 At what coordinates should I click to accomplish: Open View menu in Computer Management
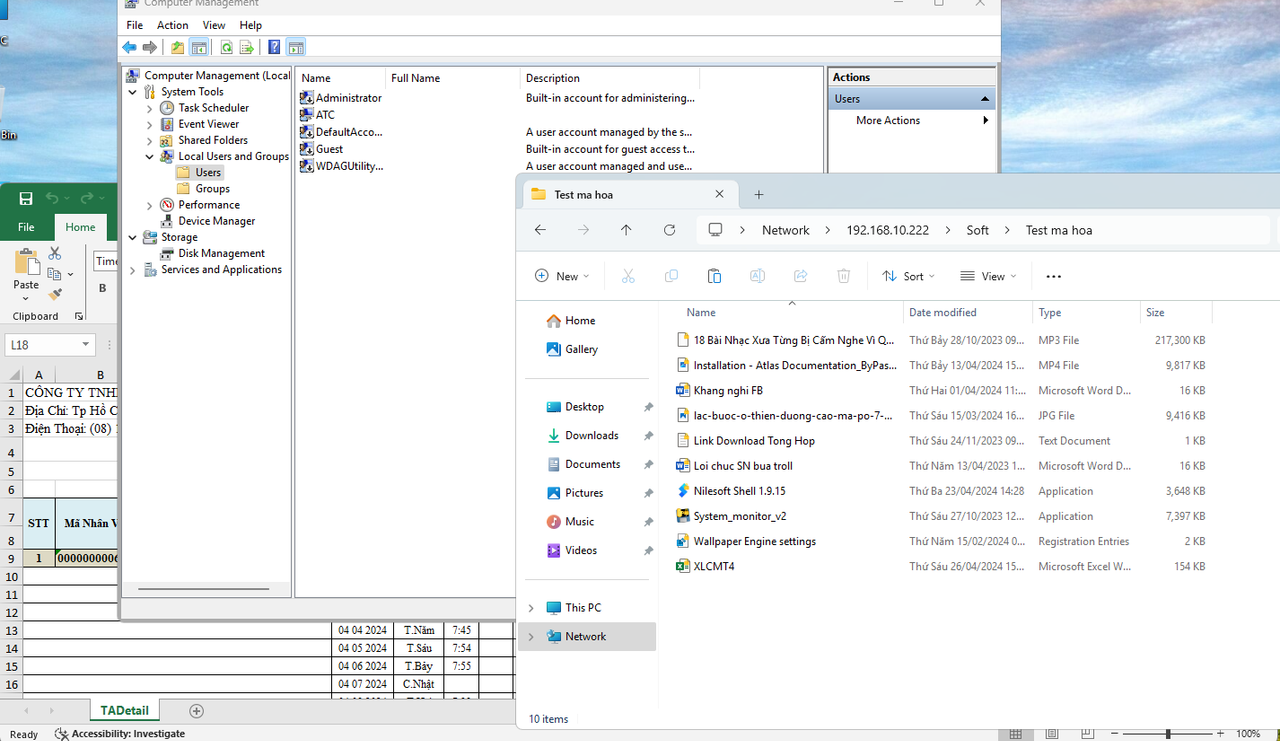point(214,25)
